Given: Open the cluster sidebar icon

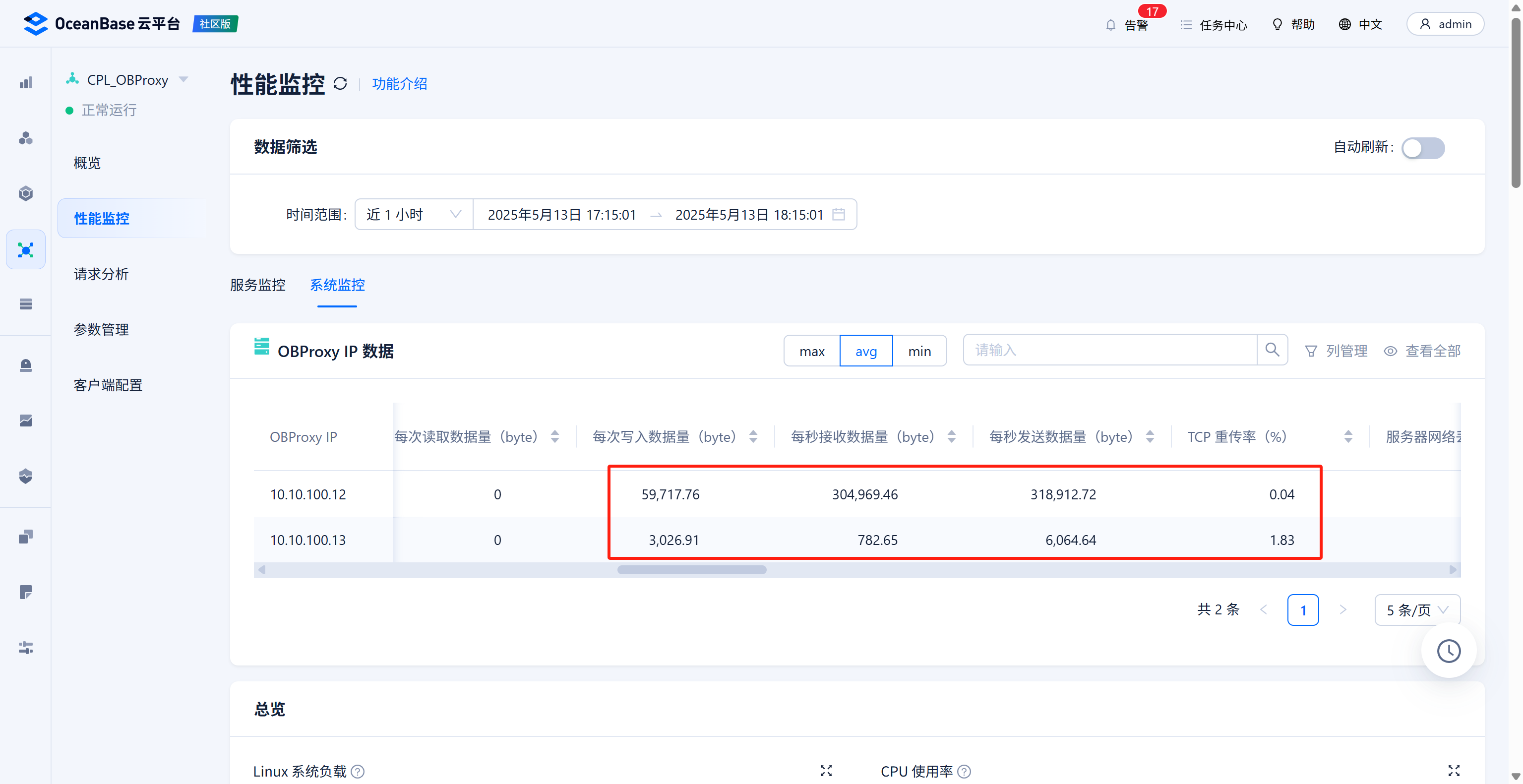Looking at the screenshot, I should 25,138.
